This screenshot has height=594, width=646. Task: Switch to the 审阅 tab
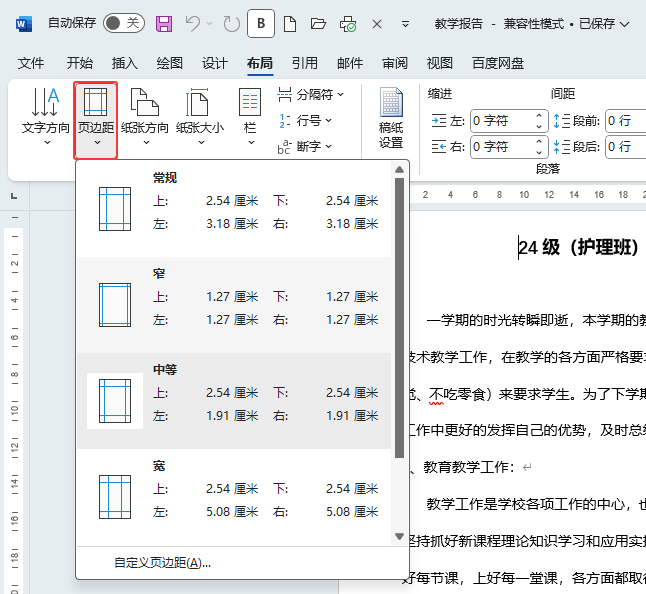pos(395,63)
